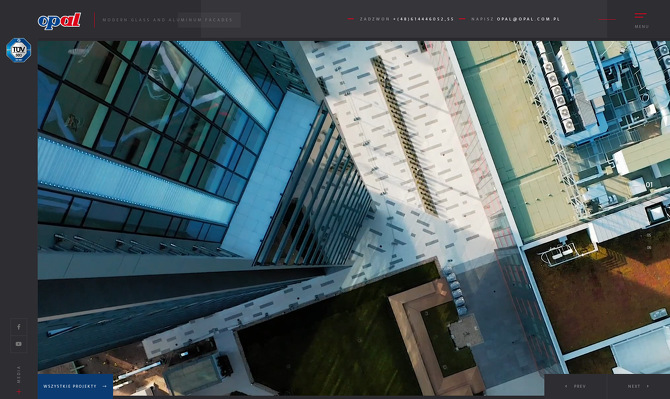Screen dimensions: 670x399
Task: Select slide indicator 01
Action: click(x=649, y=185)
